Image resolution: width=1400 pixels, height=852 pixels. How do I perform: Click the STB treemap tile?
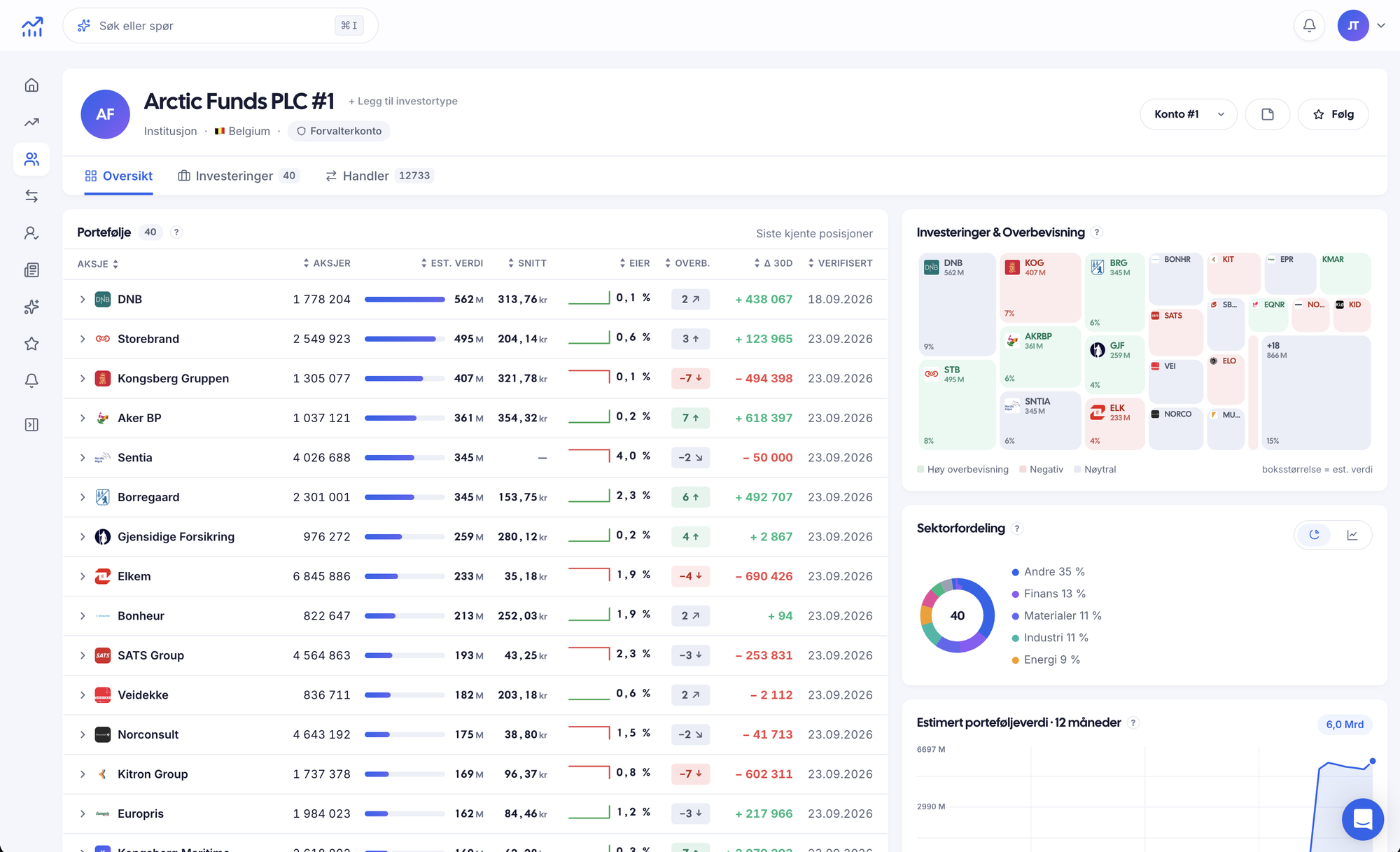point(957,405)
